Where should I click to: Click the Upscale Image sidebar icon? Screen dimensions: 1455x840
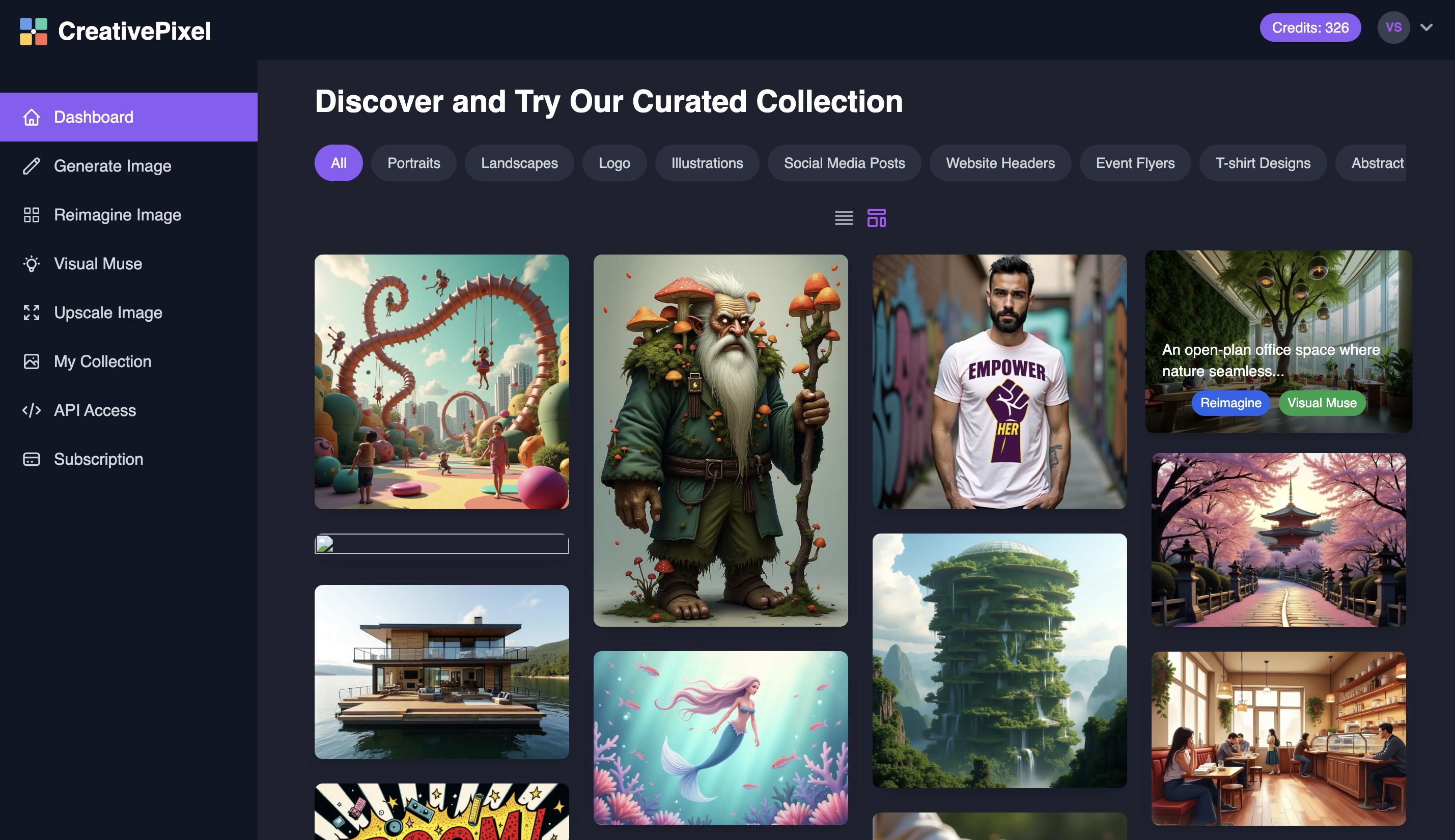pyautogui.click(x=30, y=312)
